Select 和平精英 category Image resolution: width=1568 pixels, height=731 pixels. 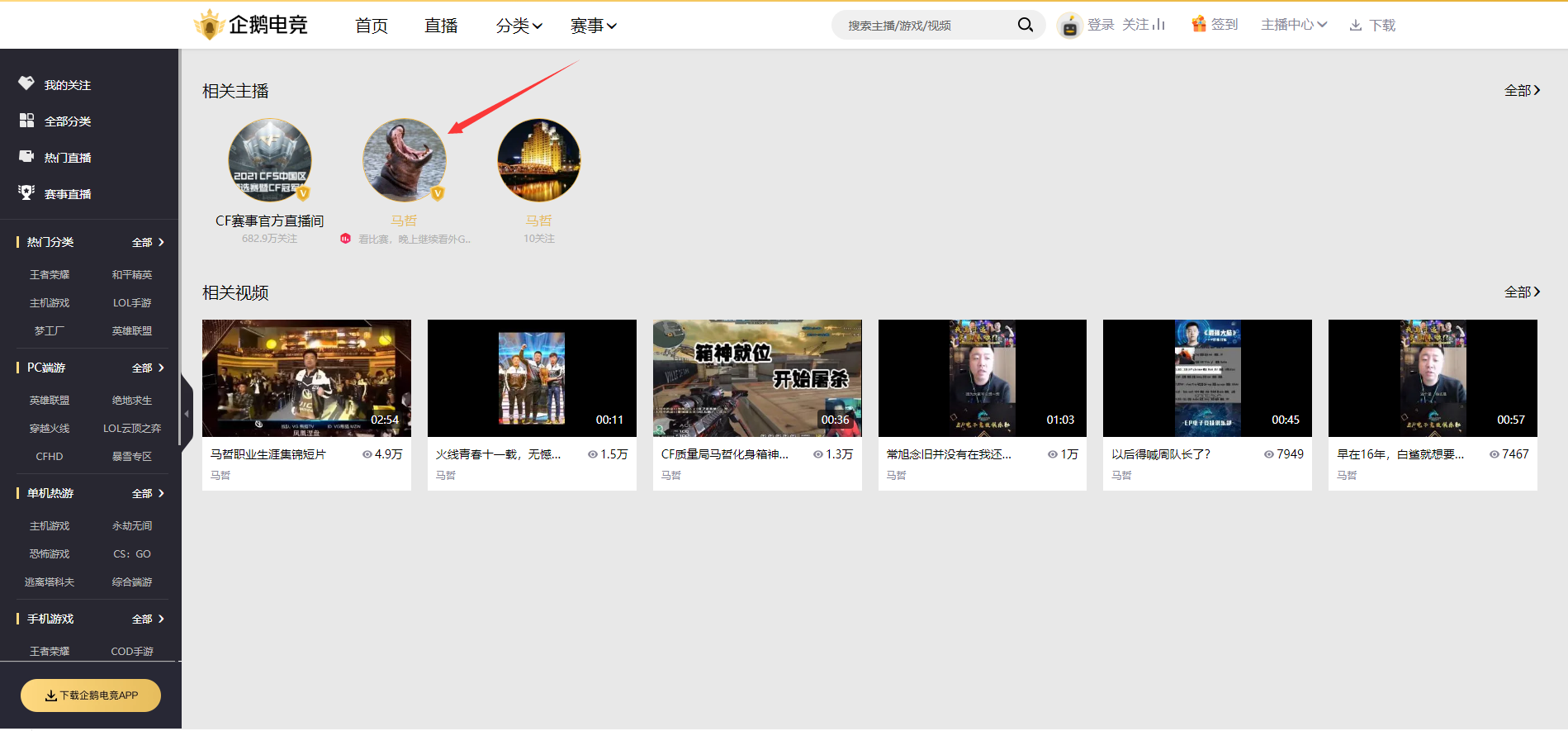coord(132,275)
